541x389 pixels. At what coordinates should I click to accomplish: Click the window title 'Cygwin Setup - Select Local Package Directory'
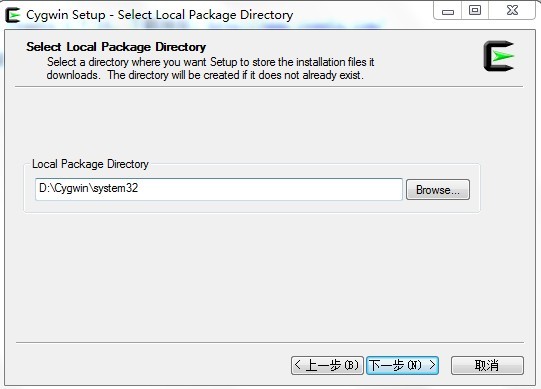[159, 15]
